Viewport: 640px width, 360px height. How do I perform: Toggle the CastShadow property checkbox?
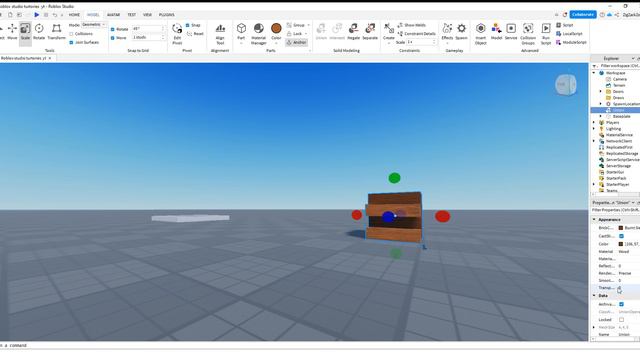click(621, 236)
